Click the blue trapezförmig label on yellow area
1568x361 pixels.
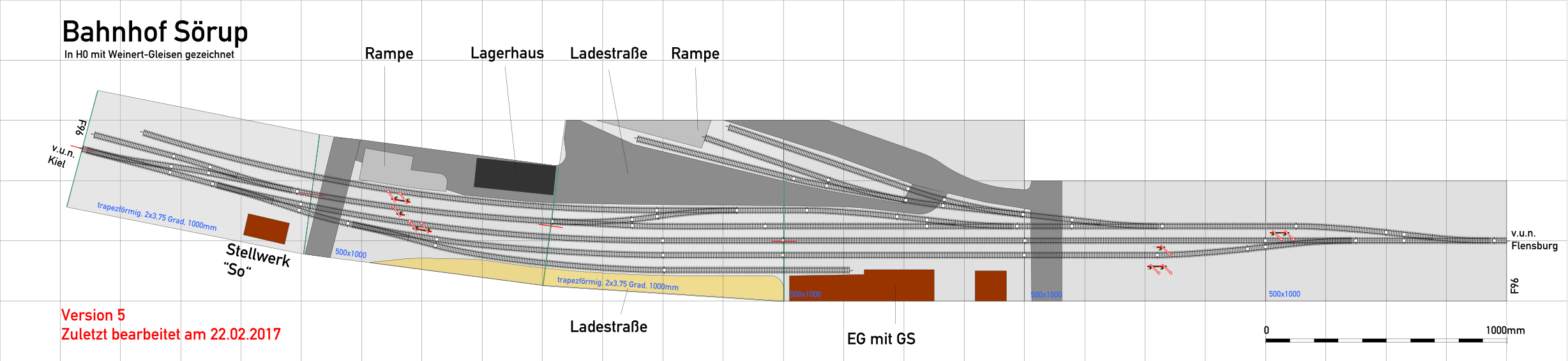[x=617, y=283]
